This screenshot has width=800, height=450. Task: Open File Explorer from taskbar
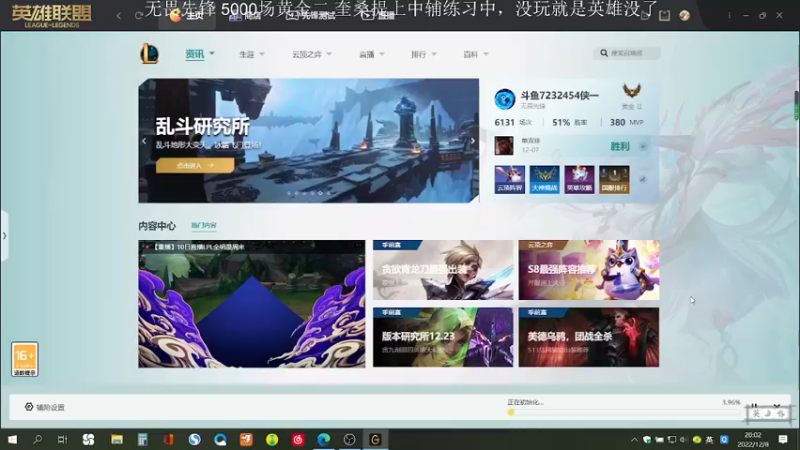click(117, 439)
